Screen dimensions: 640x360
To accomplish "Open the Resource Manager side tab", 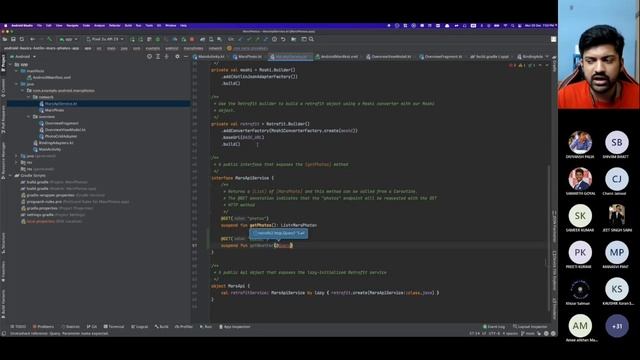I will [x=3, y=159].
